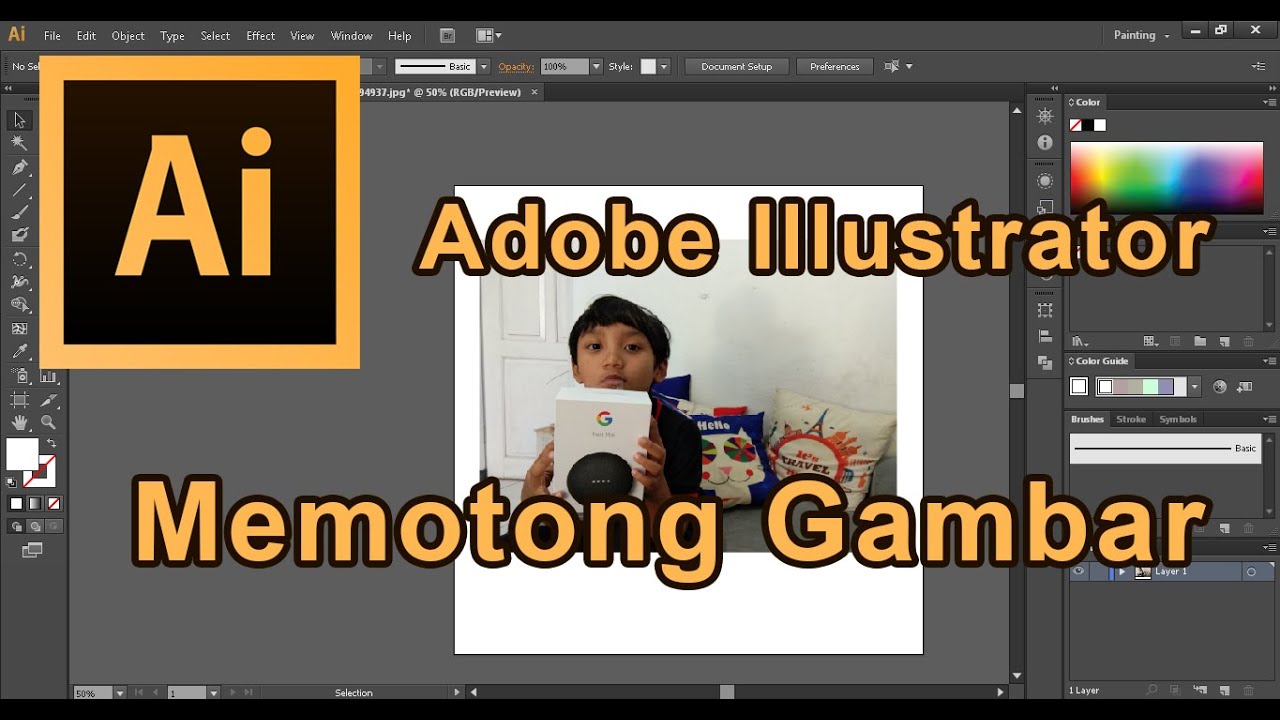Switch to the Symbols tab
This screenshot has width=1280, height=720.
point(1178,419)
